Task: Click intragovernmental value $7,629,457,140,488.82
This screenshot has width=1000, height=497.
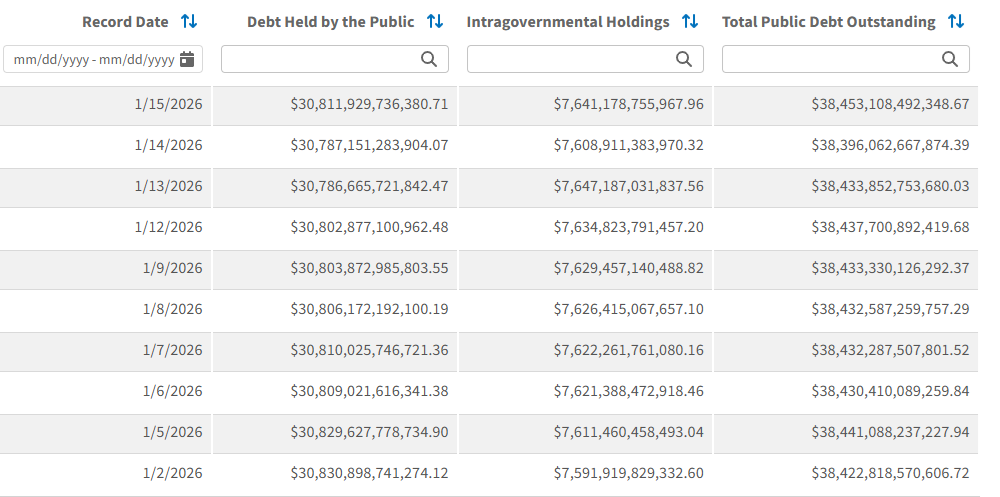Action: point(628,268)
